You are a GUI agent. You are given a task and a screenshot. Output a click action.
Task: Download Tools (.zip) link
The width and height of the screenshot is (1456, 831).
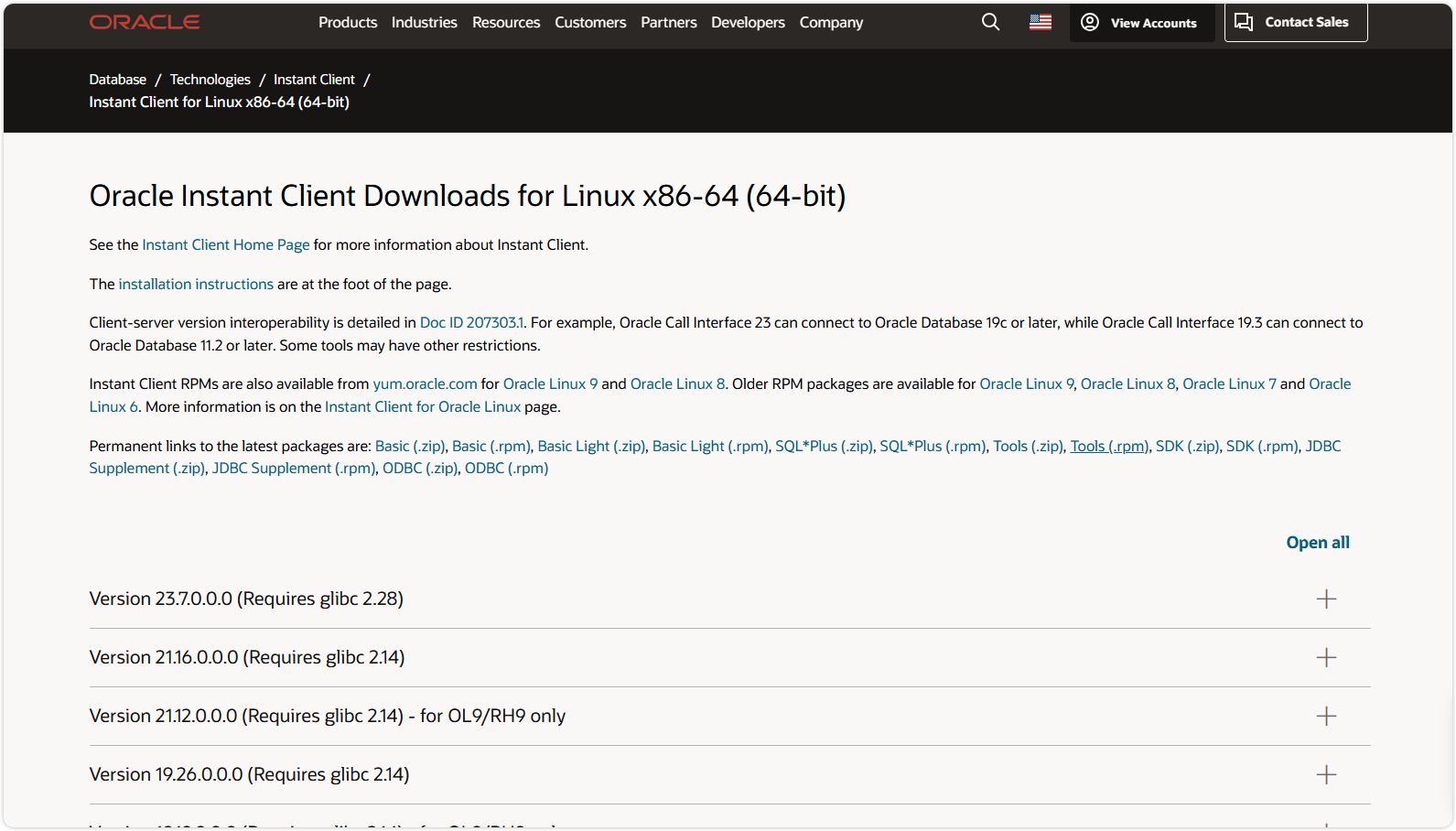(1029, 446)
